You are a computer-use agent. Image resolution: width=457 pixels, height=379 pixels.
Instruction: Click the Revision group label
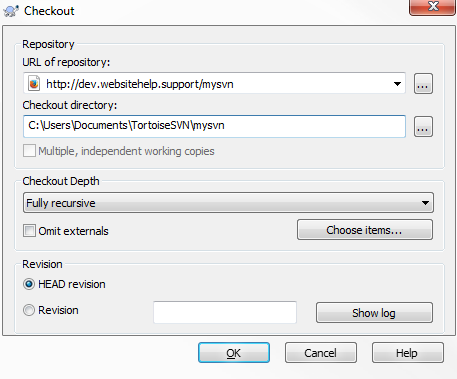tap(42, 264)
